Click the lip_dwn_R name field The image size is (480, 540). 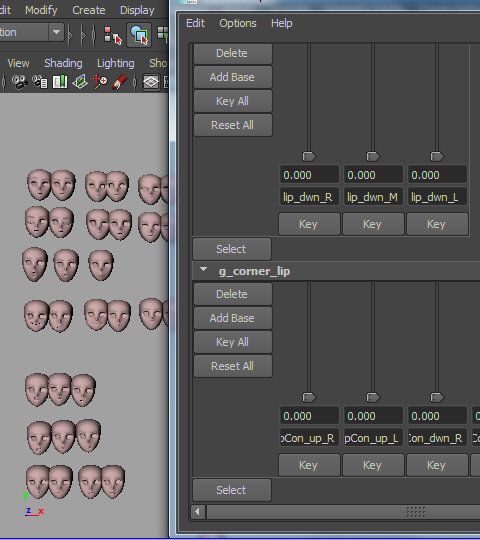click(x=309, y=197)
